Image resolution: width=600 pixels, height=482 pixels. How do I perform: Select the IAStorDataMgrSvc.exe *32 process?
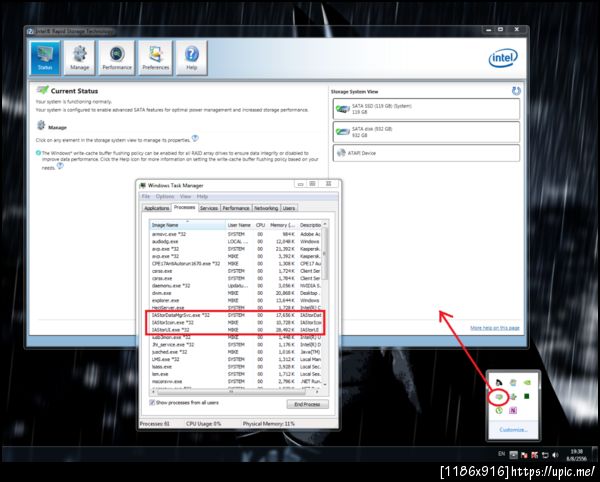tap(235, 315)
